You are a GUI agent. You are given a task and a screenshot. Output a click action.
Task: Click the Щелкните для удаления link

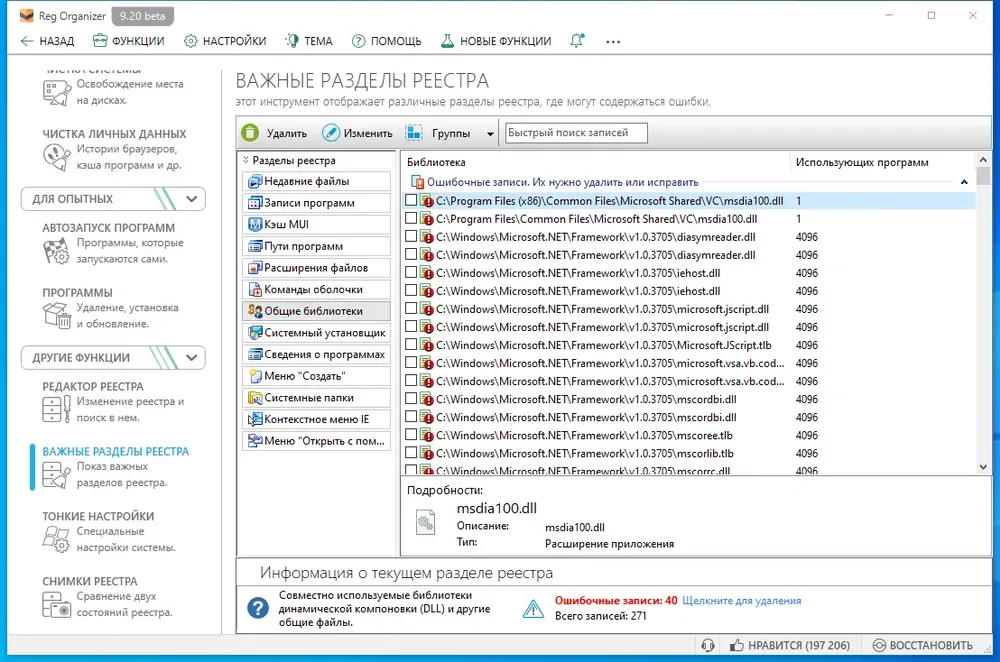[x=742, y=601]
